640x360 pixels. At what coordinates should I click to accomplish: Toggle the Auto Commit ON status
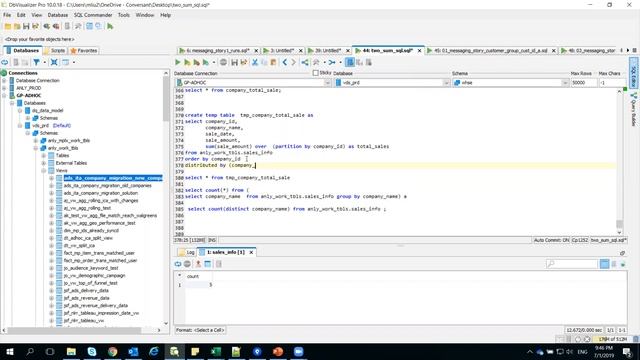[x=551, y=240]
